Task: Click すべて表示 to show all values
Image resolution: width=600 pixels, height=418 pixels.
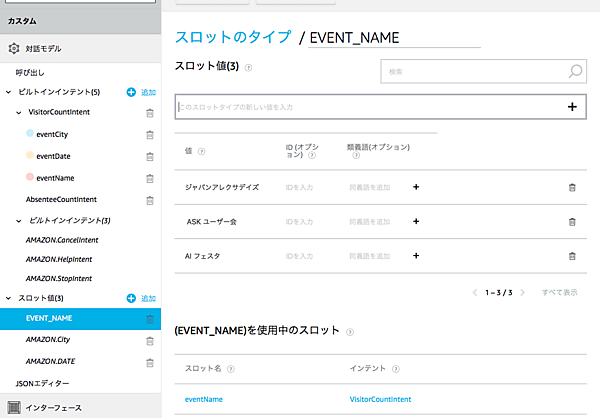Action: [x=559, y=292]
